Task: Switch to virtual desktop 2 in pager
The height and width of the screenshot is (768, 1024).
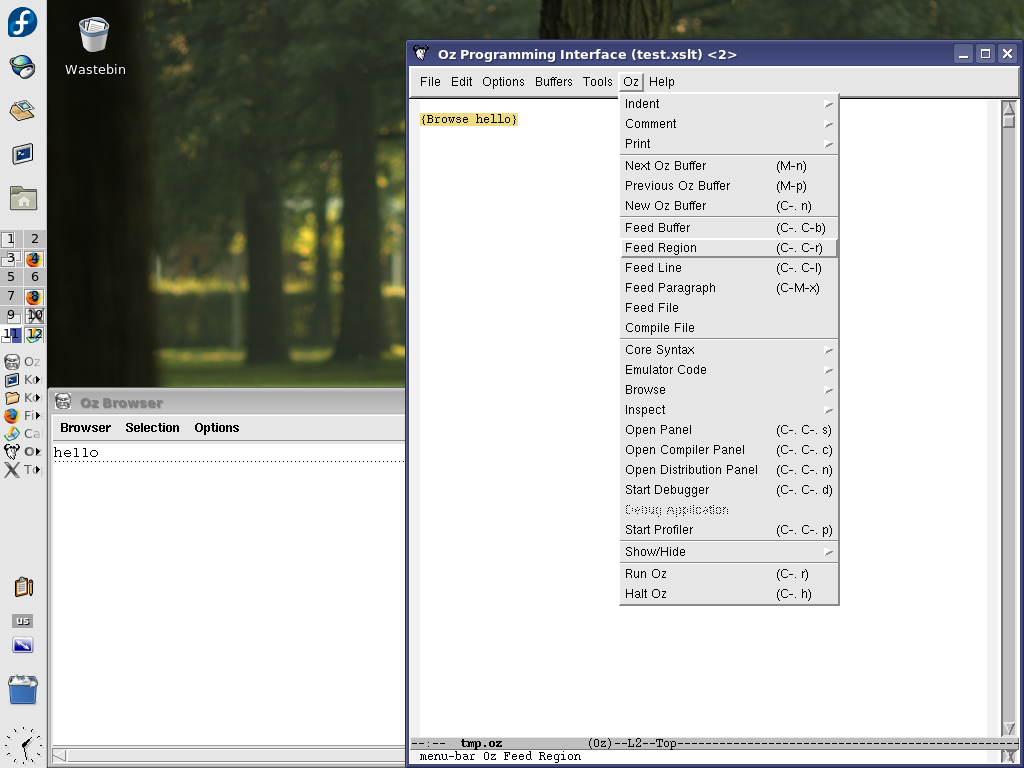Action: pyautogui.click(x=34, y=239)
